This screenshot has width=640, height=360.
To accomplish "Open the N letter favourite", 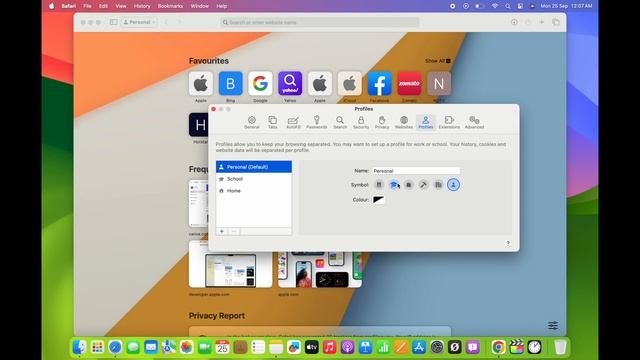I will click(x=439, y=83).
